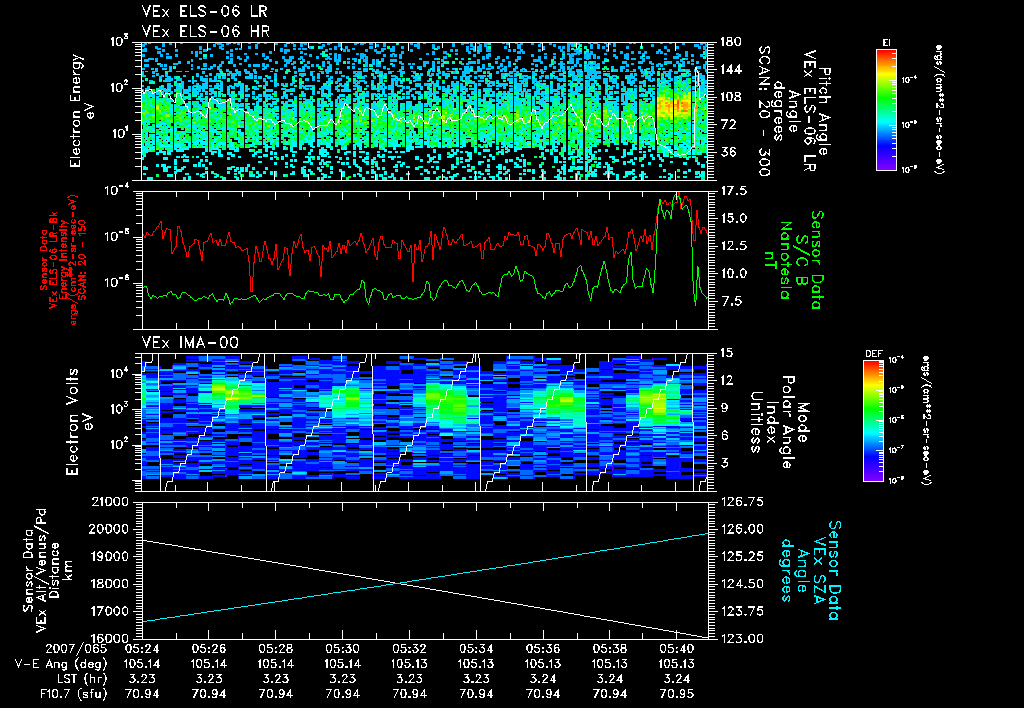The image size is (1024, 708).
Task: Click the 05:36 time tick label
Action: click(543, 649)
